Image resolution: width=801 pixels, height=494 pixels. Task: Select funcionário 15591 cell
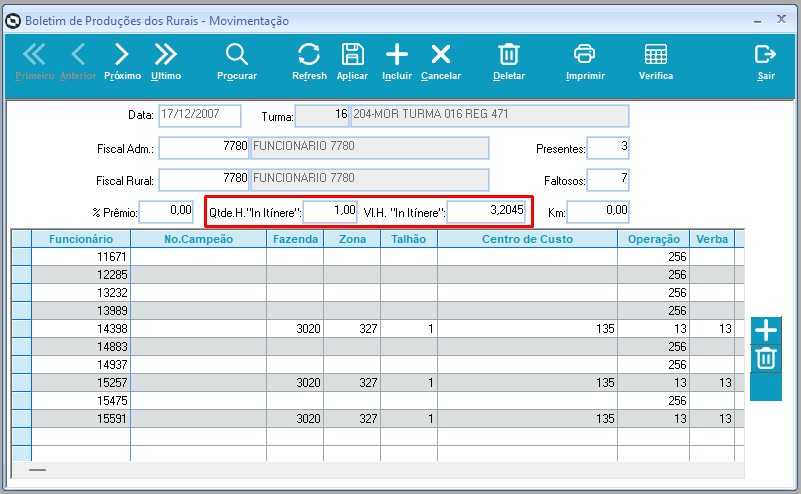pyautogui.click(x=81, y=418)
